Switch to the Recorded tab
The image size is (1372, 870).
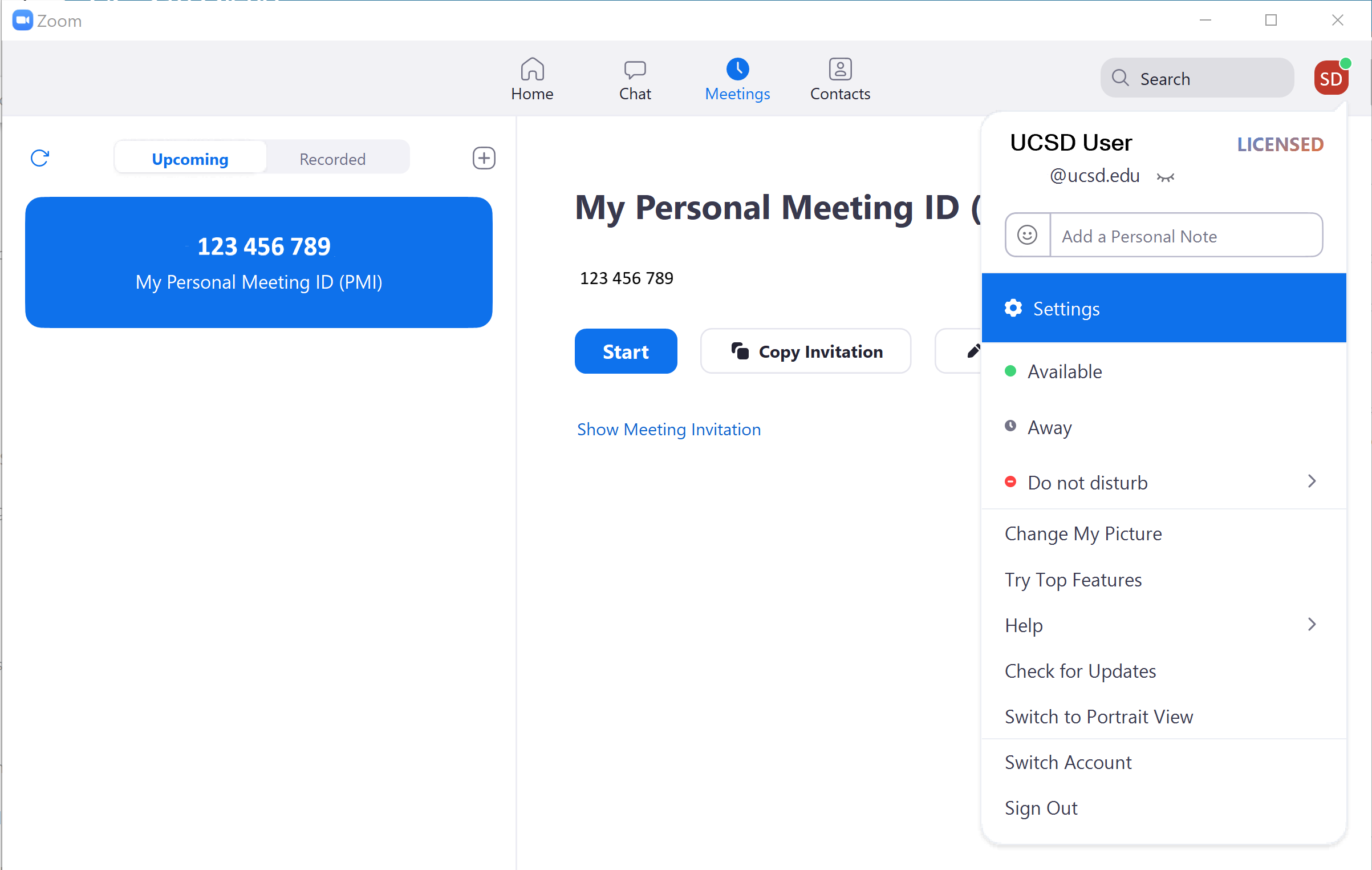click(x=332, y=159)
